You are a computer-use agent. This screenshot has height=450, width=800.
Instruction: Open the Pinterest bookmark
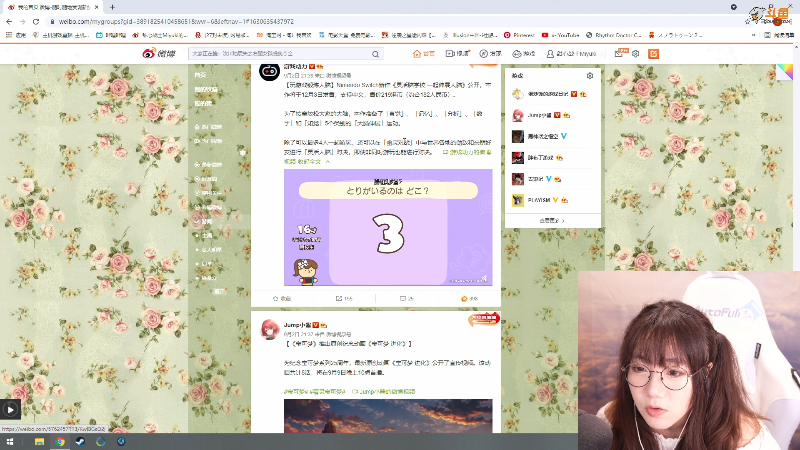[519, 35]
